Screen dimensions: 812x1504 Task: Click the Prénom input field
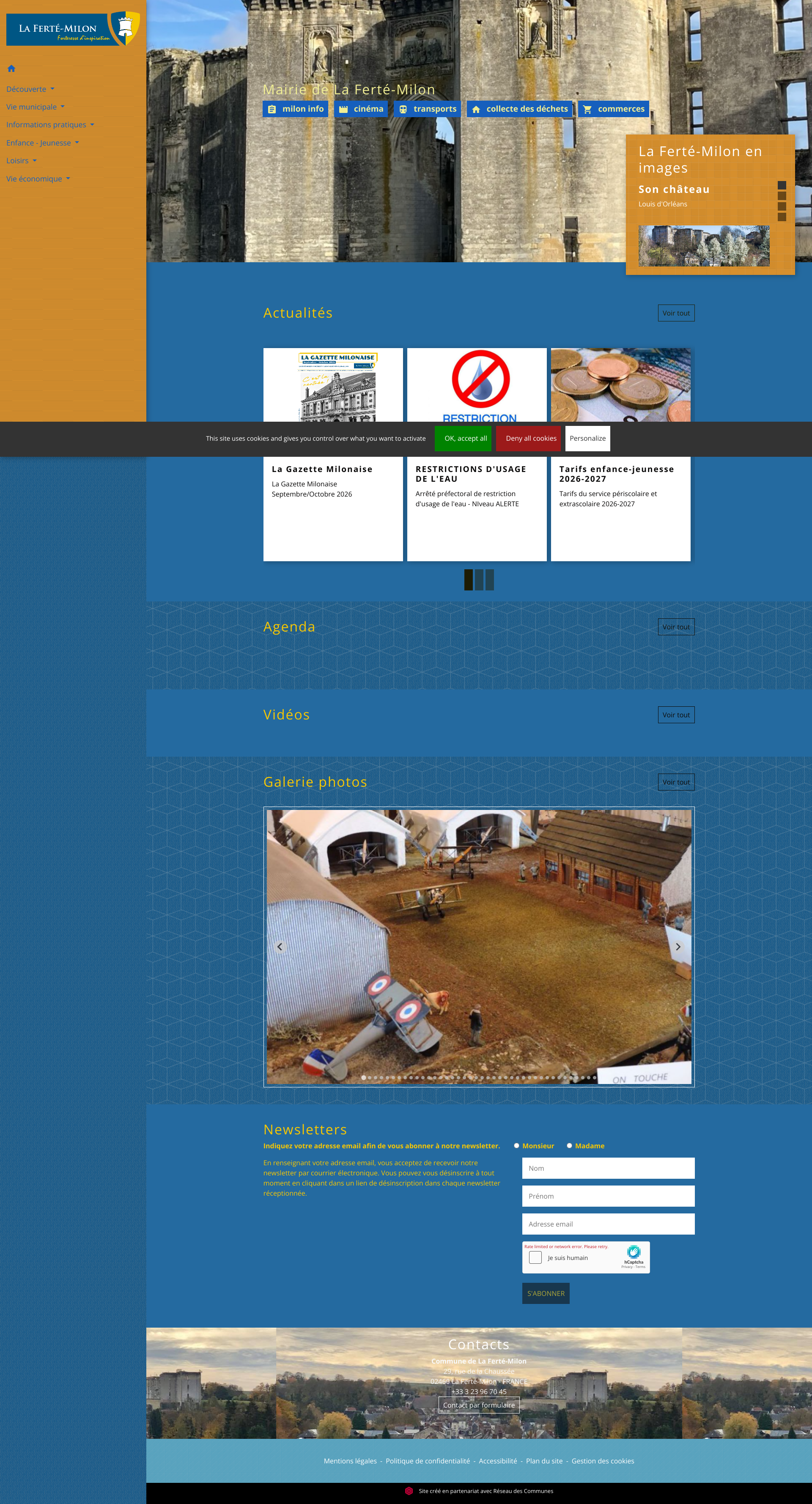(608, 1197)
